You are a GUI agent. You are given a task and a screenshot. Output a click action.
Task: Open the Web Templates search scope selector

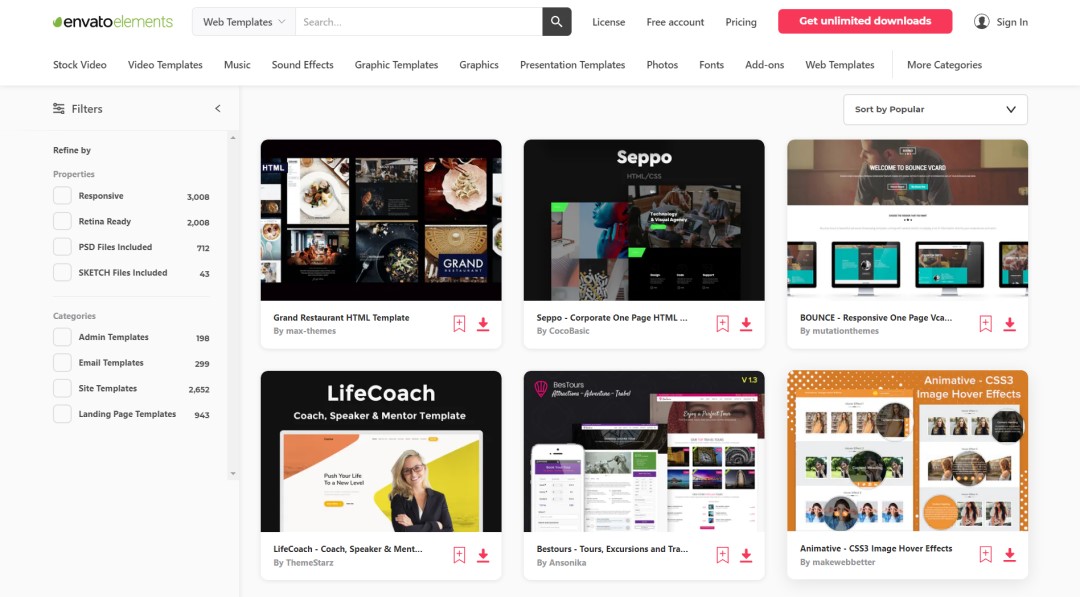coord(243,21)
